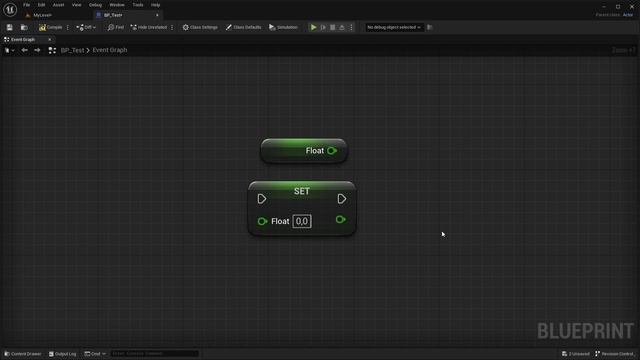Click SET node output execution pin
The height and width of the screenshot is (360, 640).
342,199
